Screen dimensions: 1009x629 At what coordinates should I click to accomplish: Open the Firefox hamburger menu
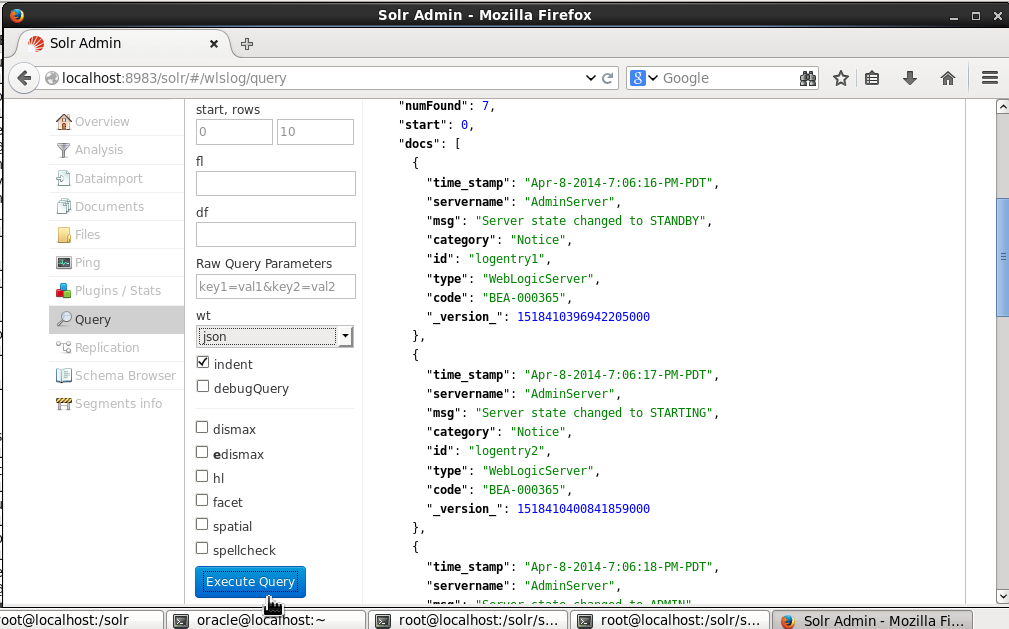pos(990,79)
